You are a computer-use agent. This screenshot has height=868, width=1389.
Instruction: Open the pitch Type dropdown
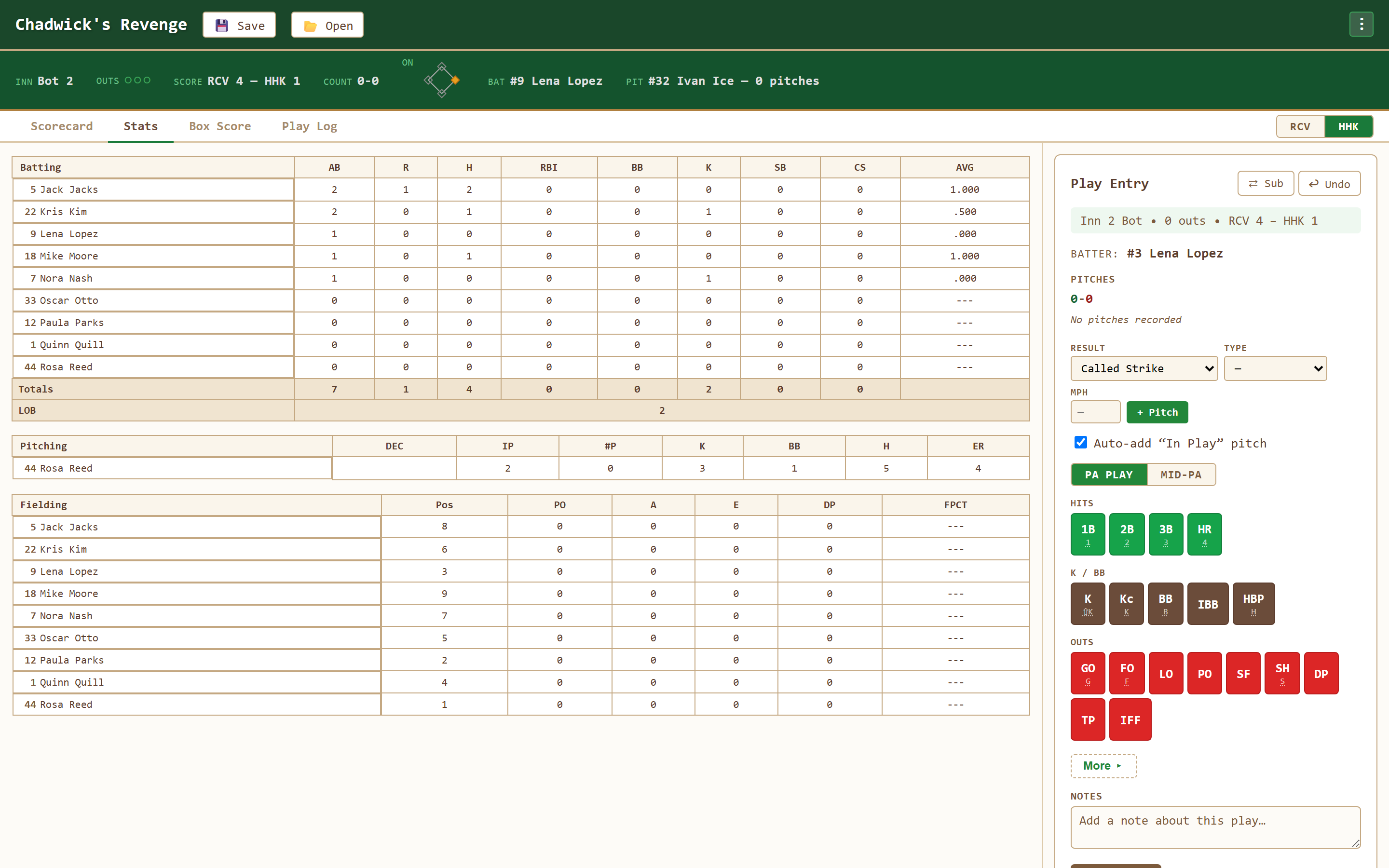[1275, 368]
